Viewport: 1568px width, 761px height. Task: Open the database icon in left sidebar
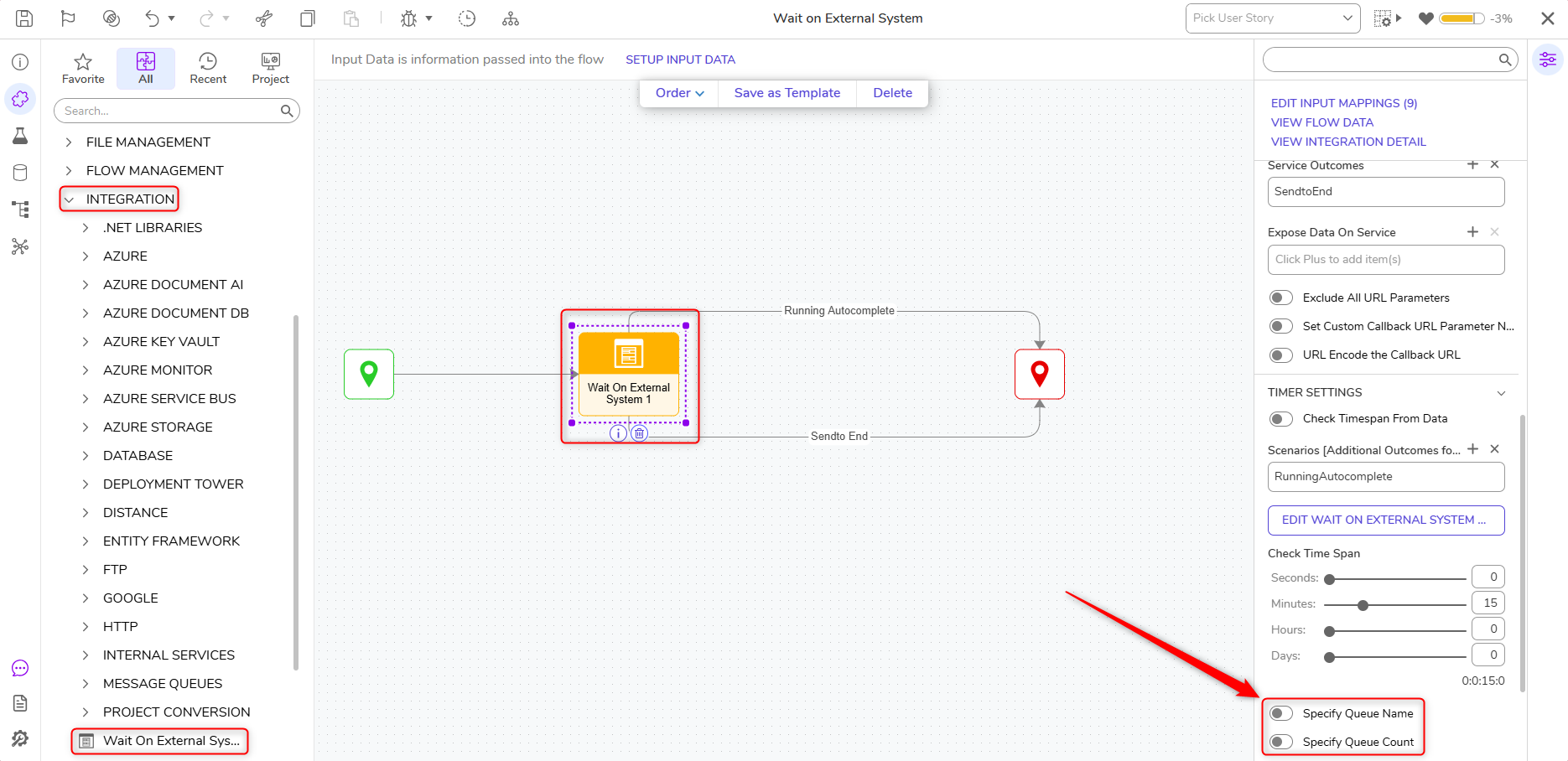20,173
